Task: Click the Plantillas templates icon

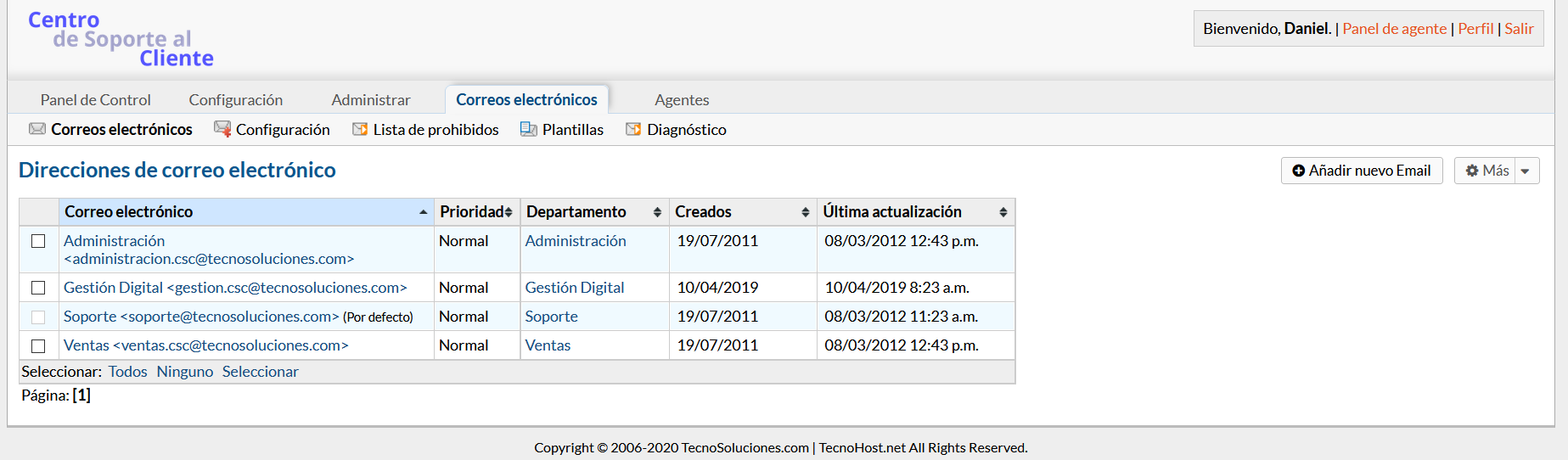Action: [529, 129]
